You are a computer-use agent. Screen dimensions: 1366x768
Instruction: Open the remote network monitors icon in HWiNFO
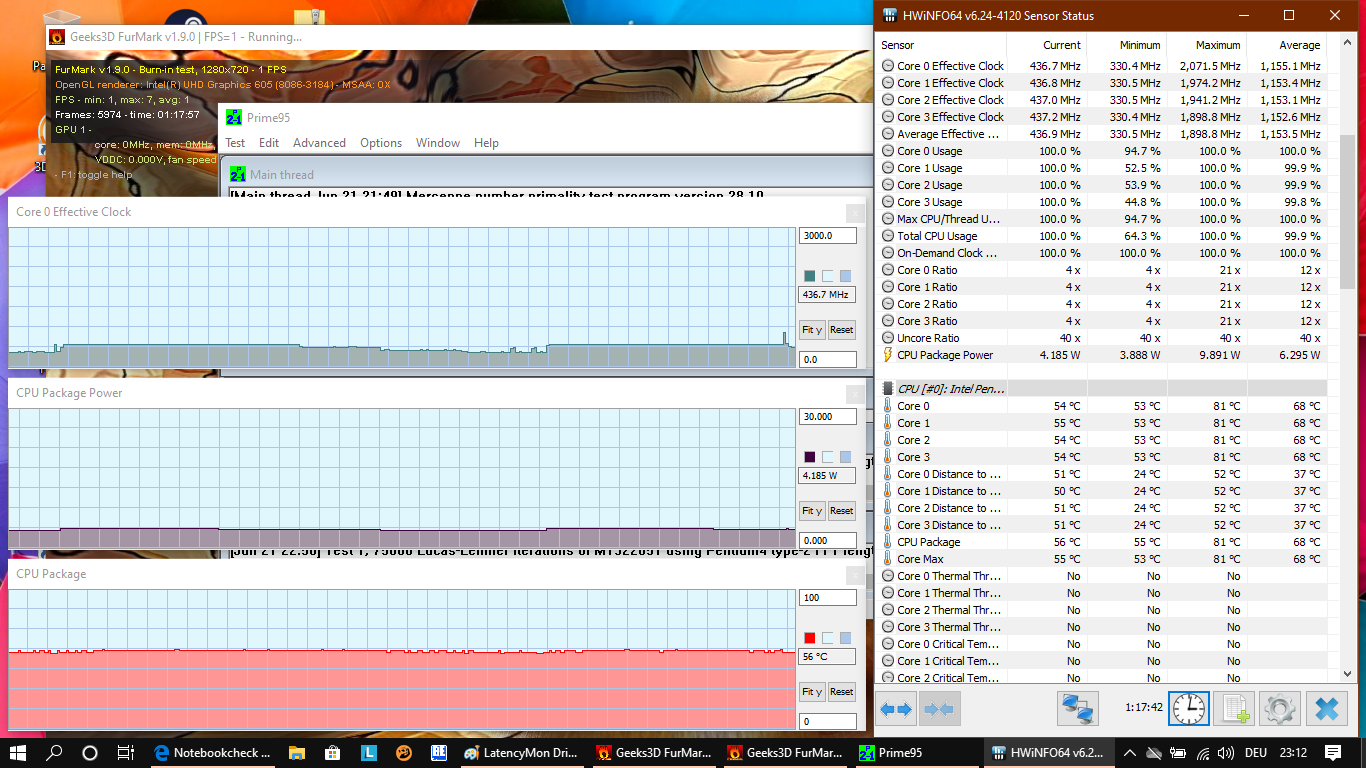[x=1078, y=709]
